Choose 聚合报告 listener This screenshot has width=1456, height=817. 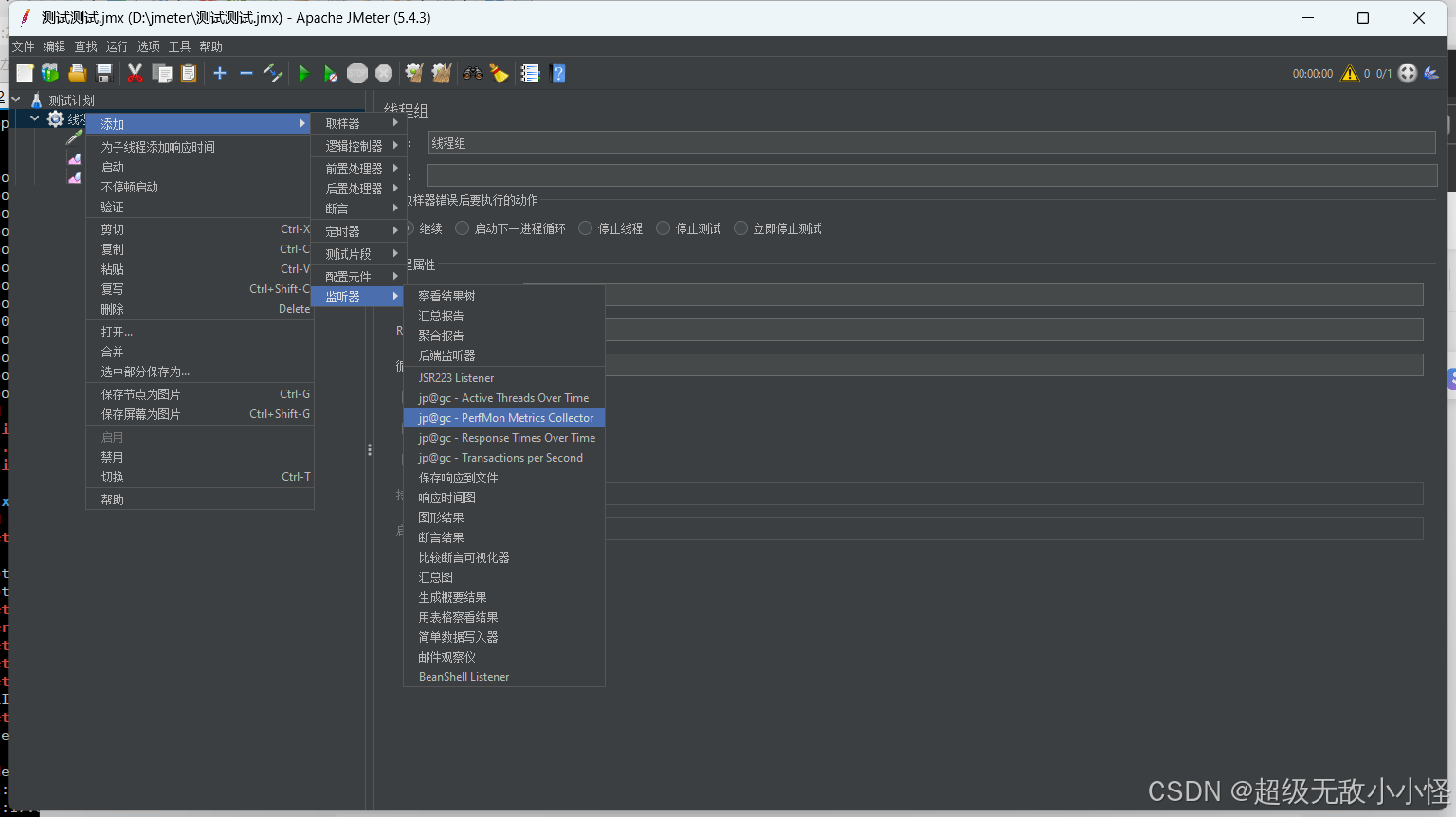(504, 336)
